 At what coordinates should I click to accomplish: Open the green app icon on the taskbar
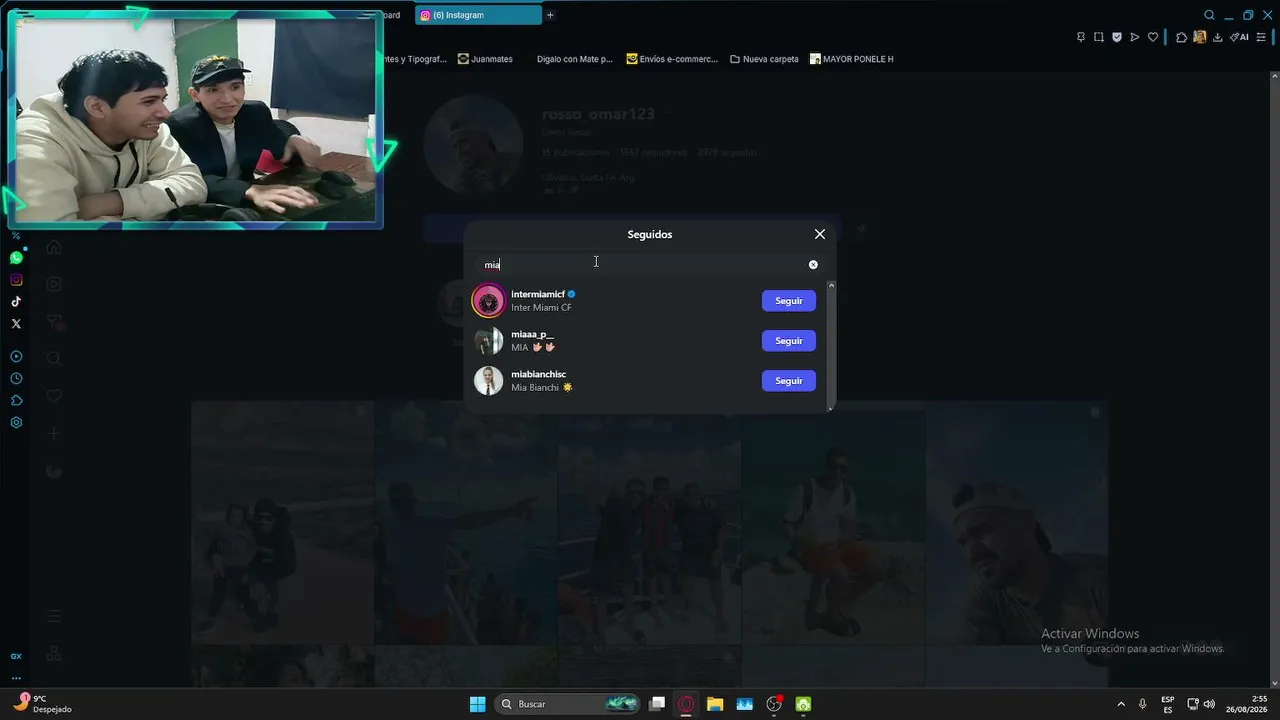point(803,704)
